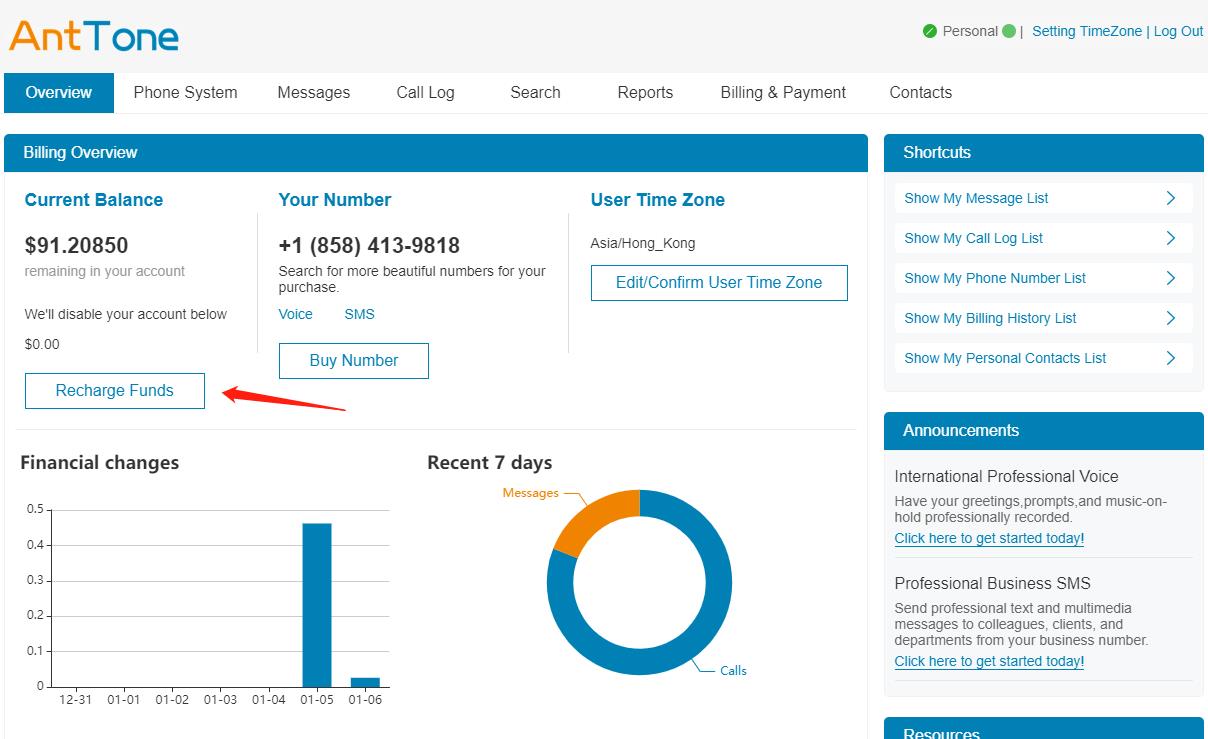
Task: Click Setting TimeZone link
Action: 1086,31
